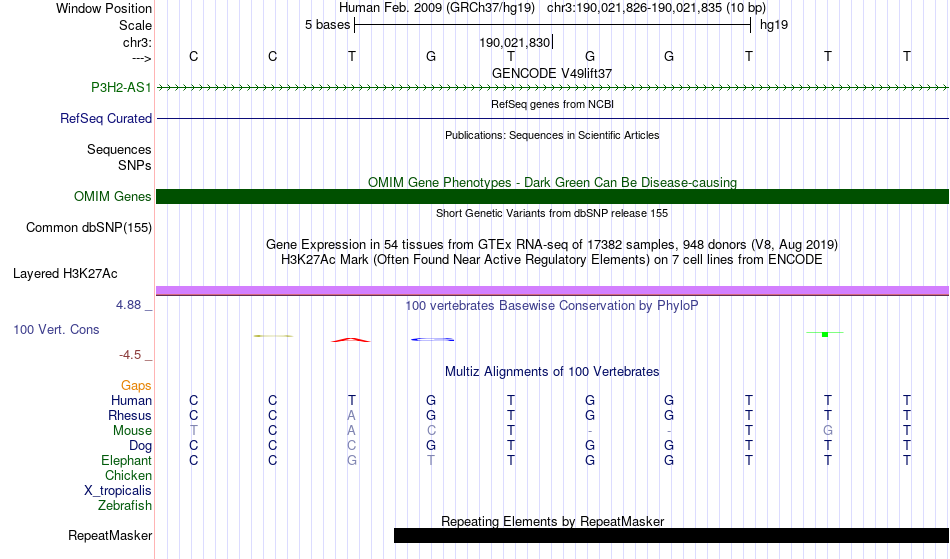Click the red PhyloP conservation mark
Viewport: 950px width, 559px height.
click(351, 340)
